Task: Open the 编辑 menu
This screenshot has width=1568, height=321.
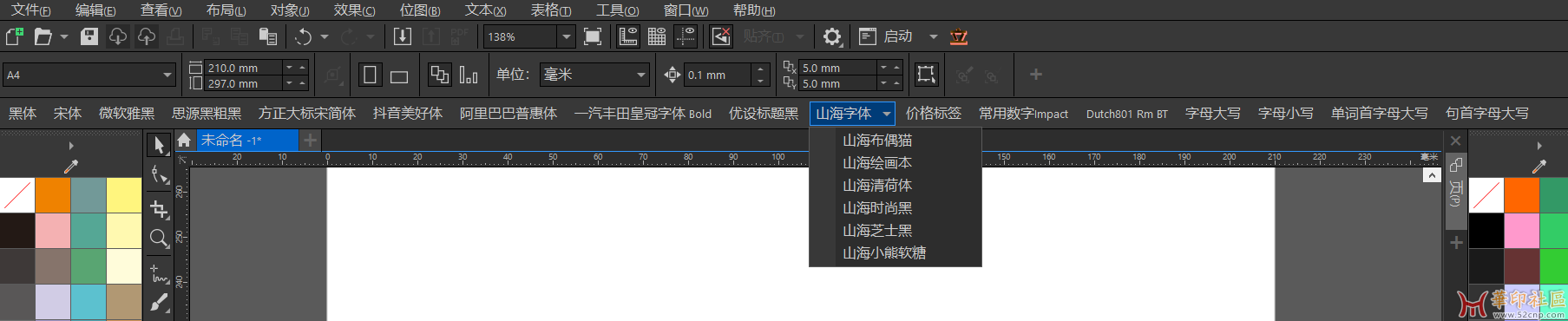Action: tap(95, 10)
